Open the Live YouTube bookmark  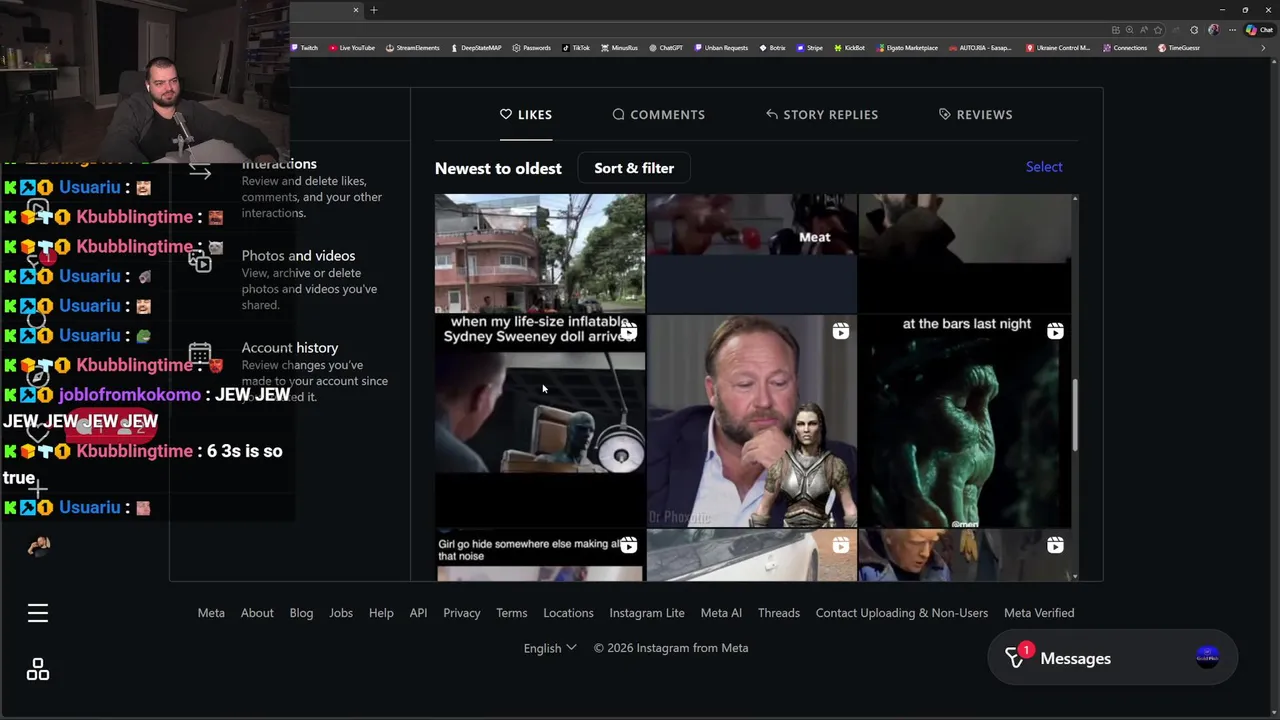point(352,48)
